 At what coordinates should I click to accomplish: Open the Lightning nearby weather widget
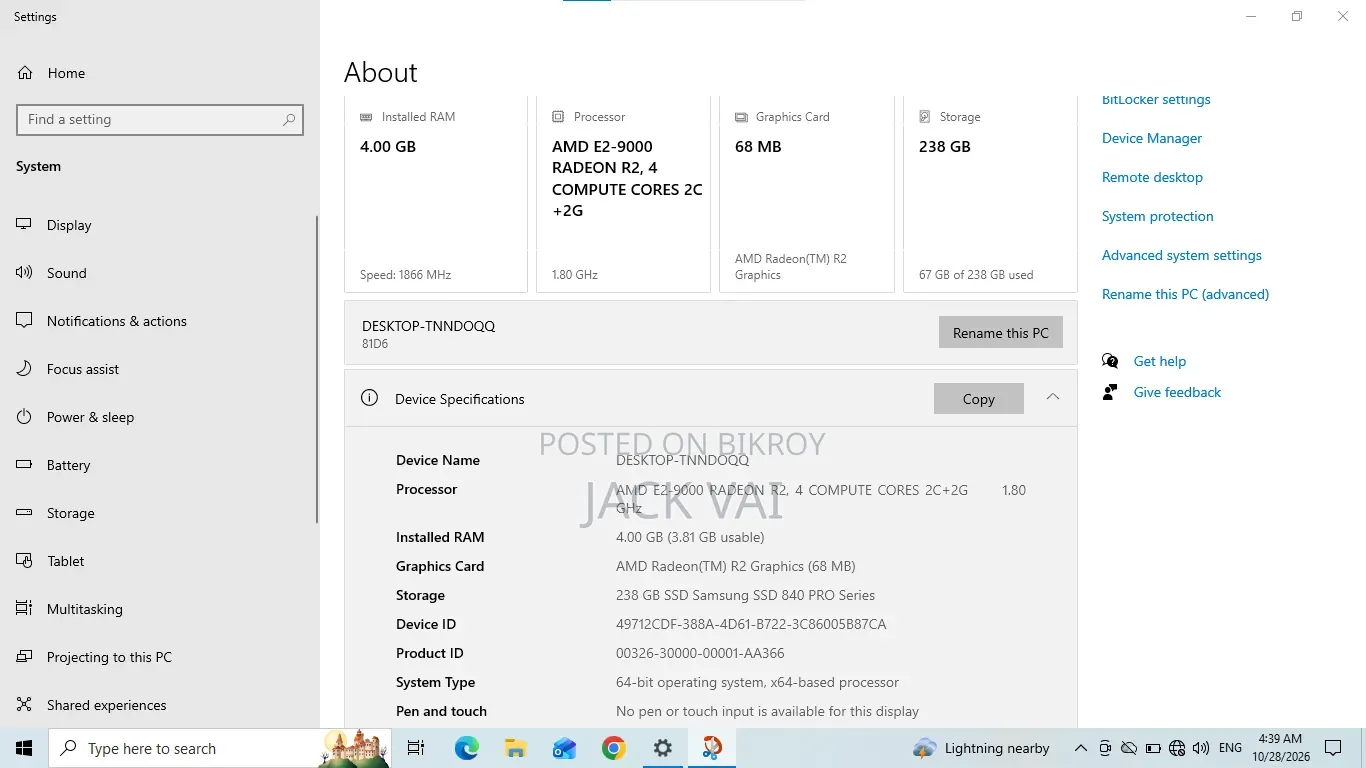(981, 748)
